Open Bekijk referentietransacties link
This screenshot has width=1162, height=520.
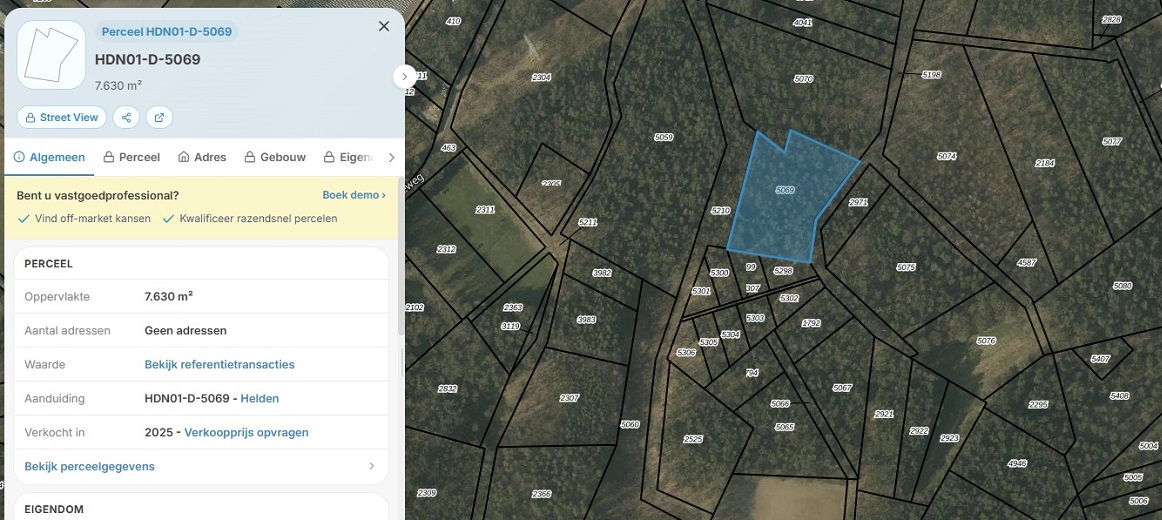(x=219, y=364)
